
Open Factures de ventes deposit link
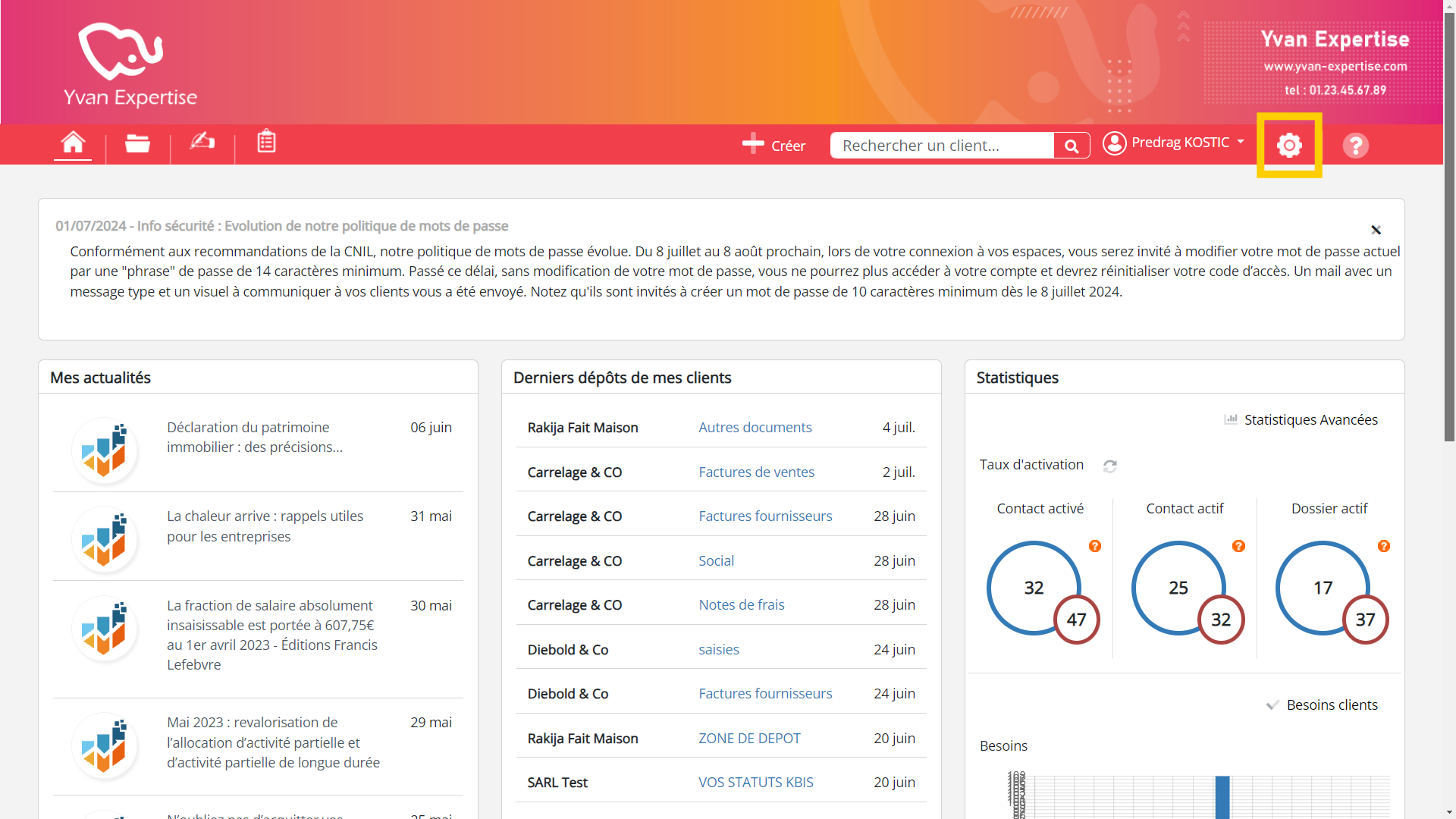(x=756, y=472)
